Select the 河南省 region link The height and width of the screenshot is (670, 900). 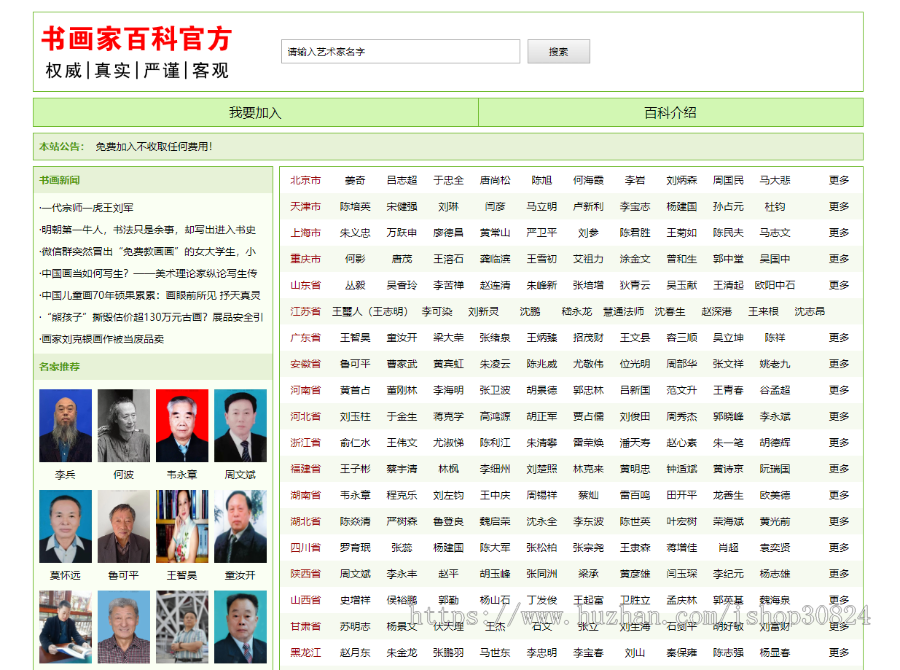coord(305,390)
